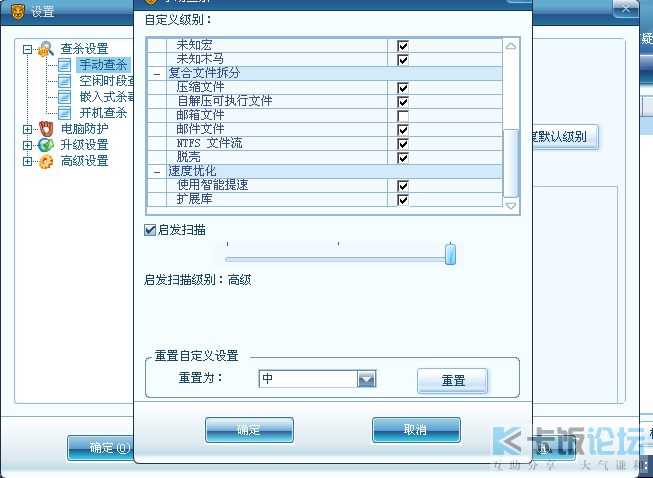Click the 使用智能提速 row label

tap(212, 185)
